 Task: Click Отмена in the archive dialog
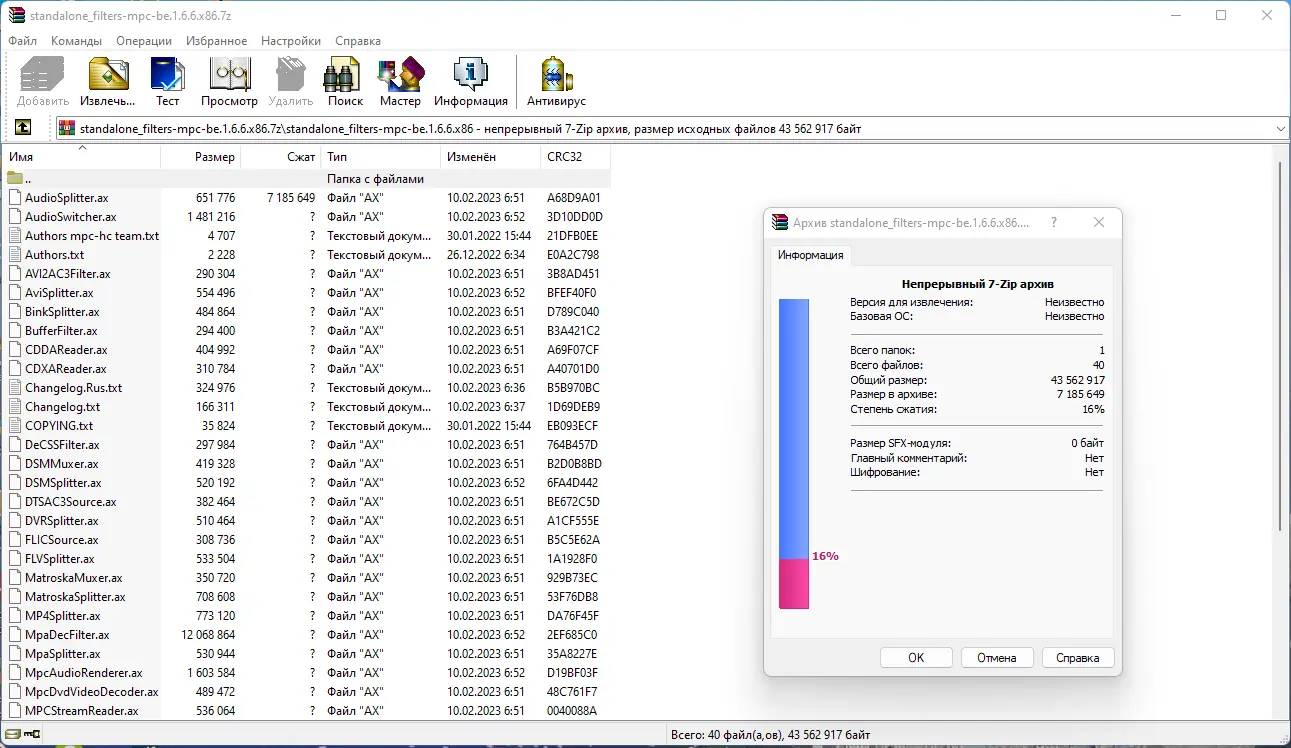[997, 657]
